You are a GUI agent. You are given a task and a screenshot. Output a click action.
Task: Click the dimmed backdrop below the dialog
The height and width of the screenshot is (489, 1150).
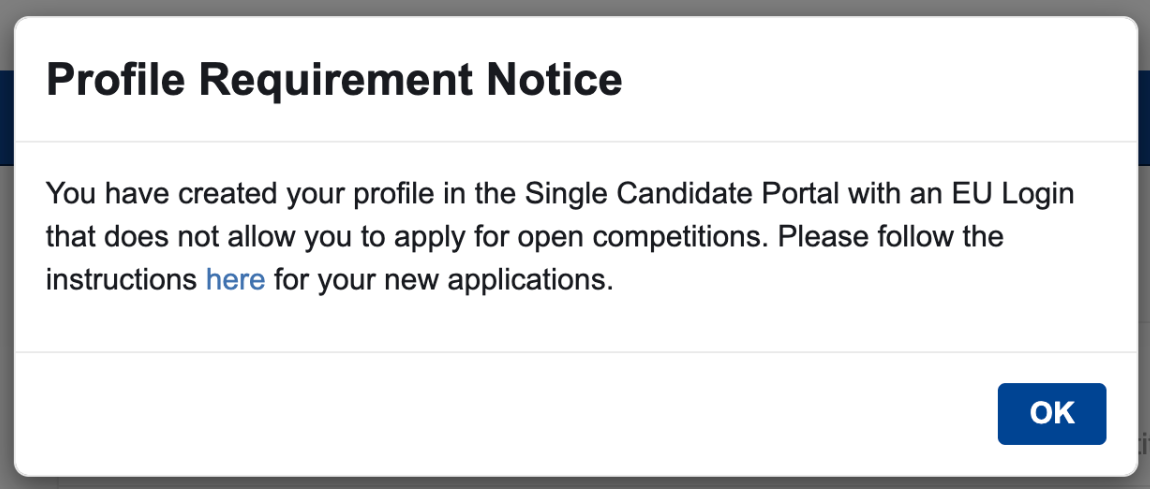[575, 483]
